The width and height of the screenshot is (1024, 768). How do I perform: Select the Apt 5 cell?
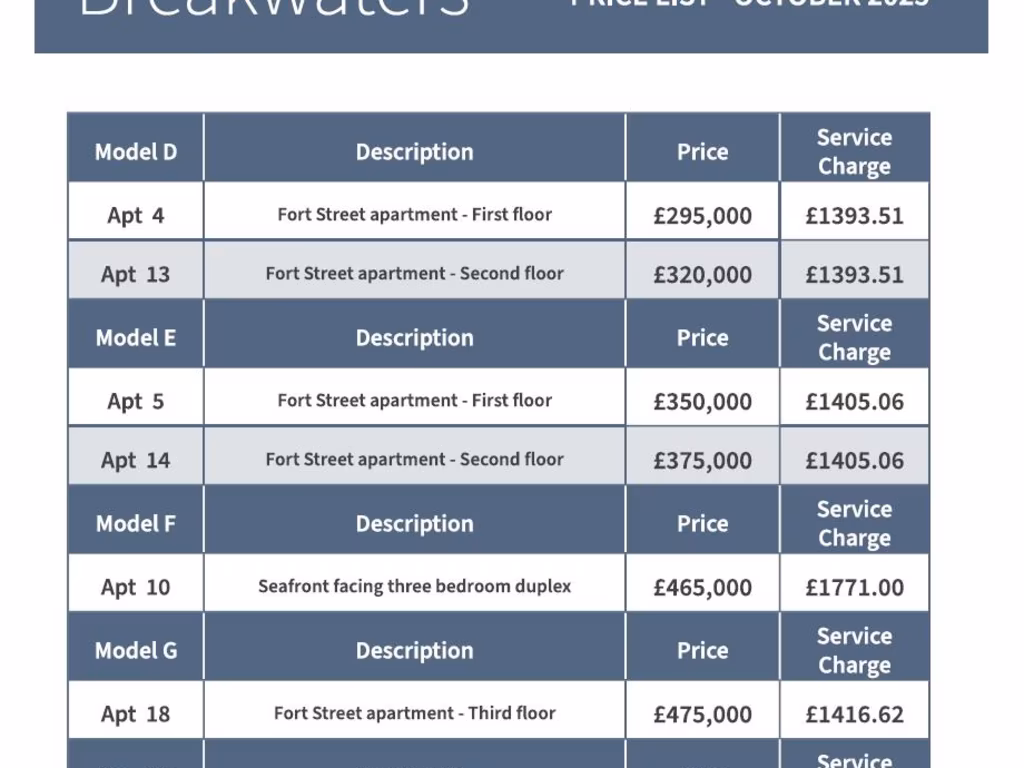pos(136,401)
